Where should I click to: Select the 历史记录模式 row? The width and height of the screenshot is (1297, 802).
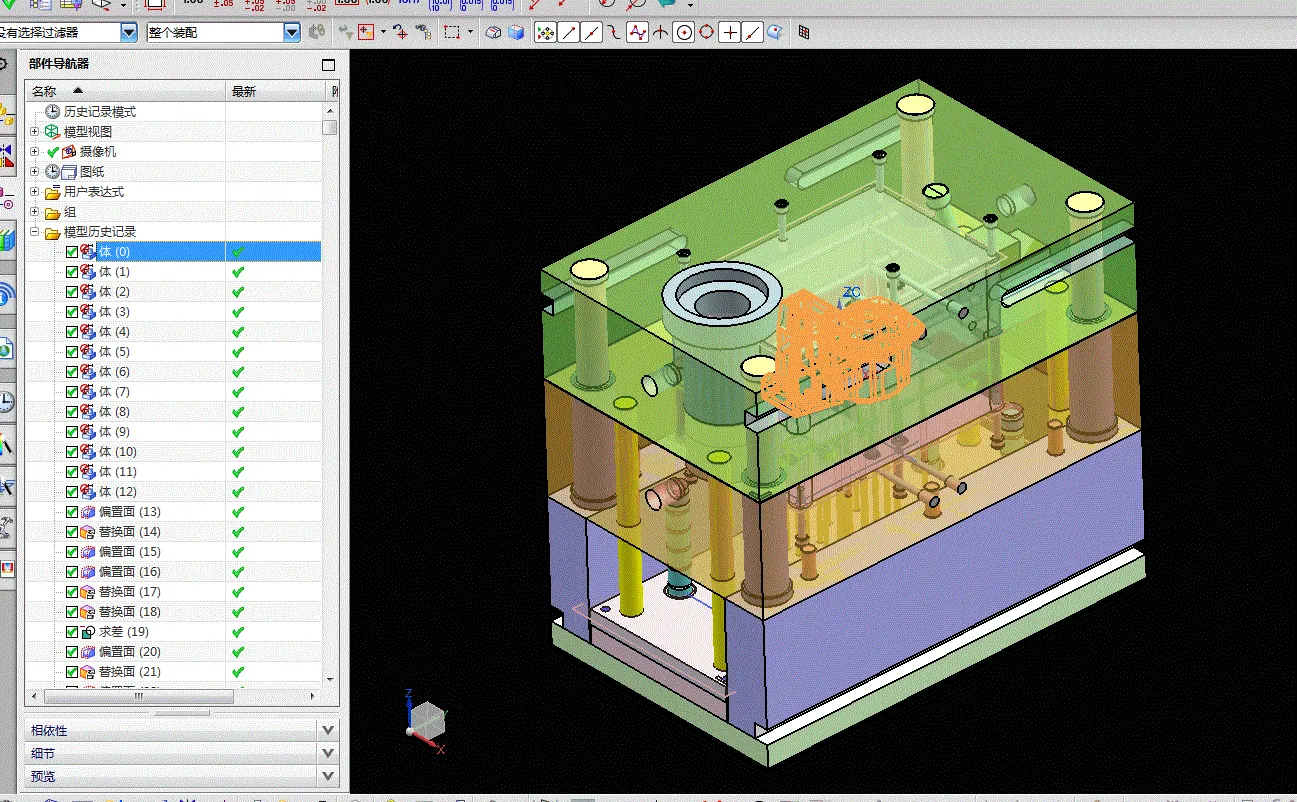click(174, 112)
